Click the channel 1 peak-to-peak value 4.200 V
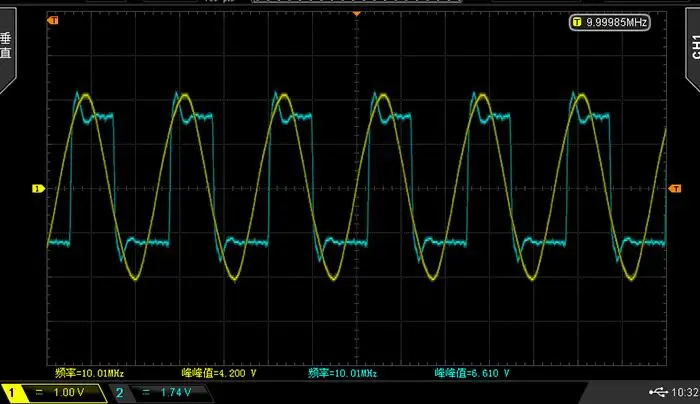Image resolution: width=700 pixels, height=404 pixels. (x=219, y=373)
